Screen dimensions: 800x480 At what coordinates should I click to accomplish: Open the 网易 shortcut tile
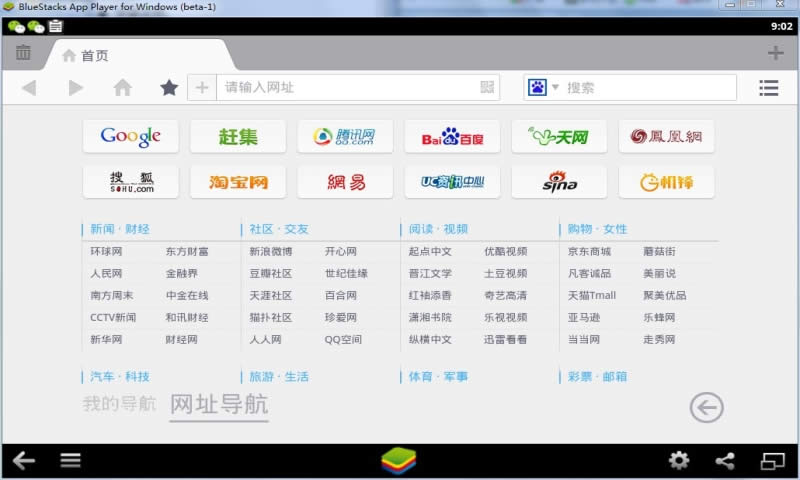(x=345, y=182)
